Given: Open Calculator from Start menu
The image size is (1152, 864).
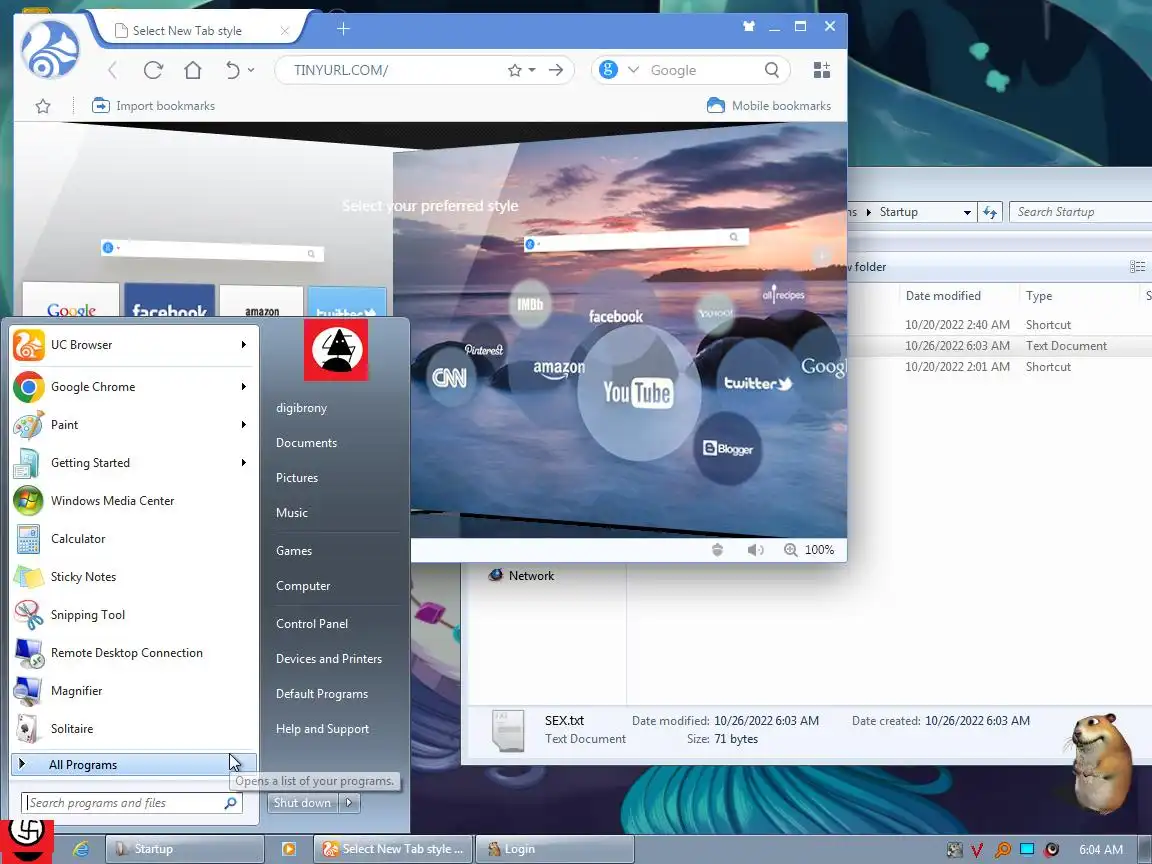Looking at the screenshot, I should tap(134, 539).
